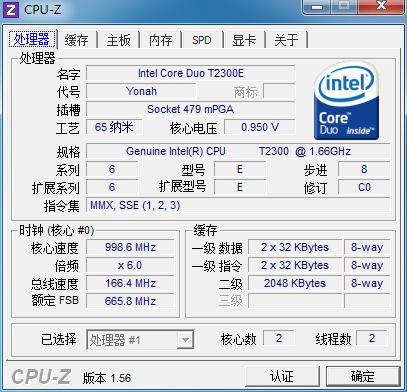Minimize the CPU-Z window
The height and width of the screenshot is (392, 407).
coord(317,6)
